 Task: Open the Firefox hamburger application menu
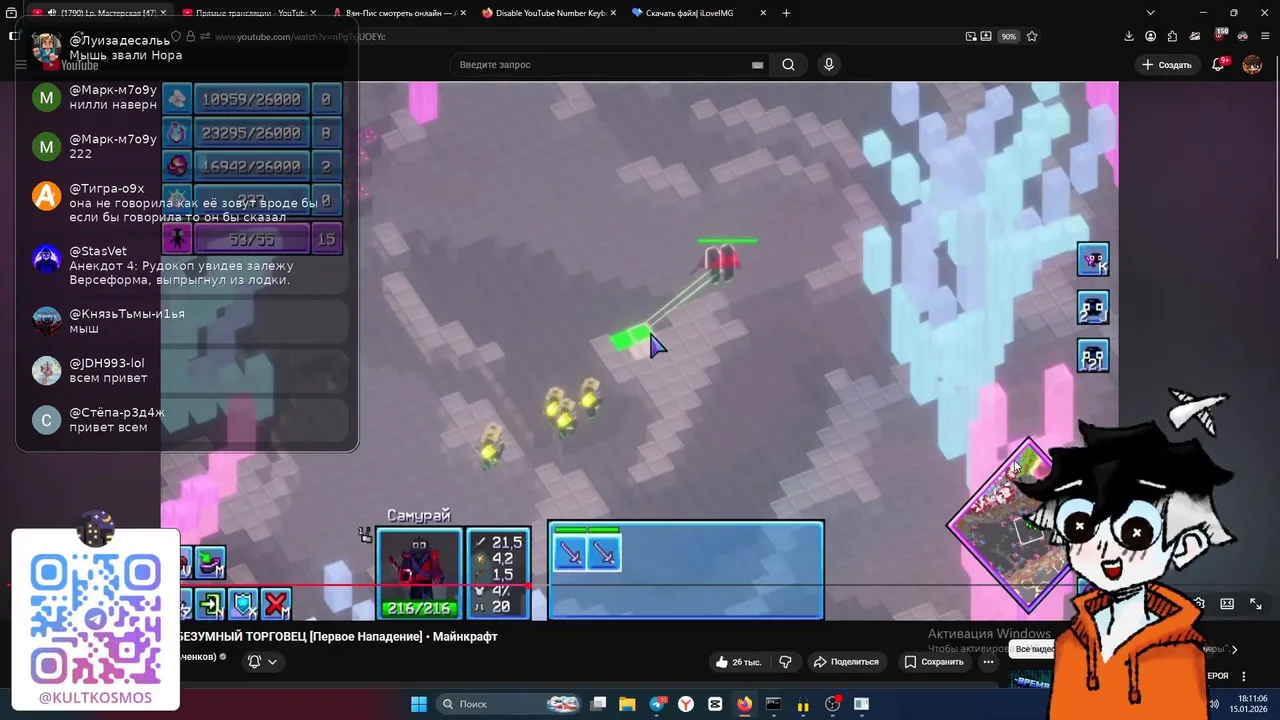click(x=1264, y=36)
